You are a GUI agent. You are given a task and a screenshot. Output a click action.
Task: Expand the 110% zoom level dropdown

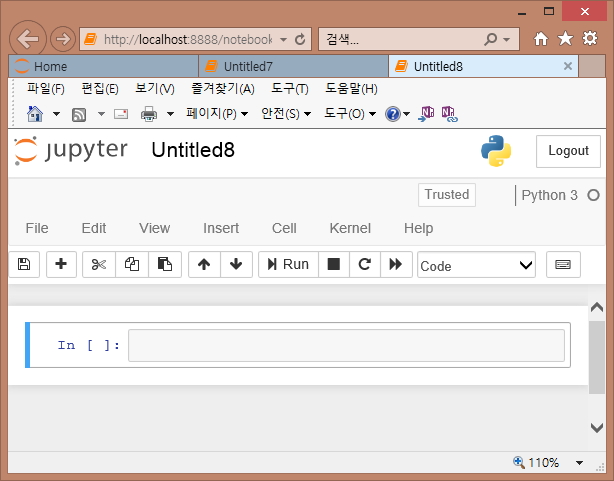coord(579,463)
